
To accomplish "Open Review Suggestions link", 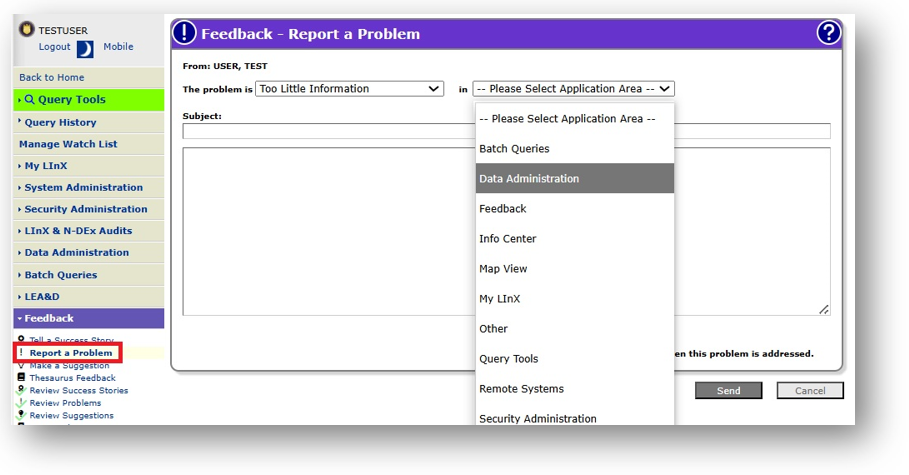I will (x=71, y=415).
